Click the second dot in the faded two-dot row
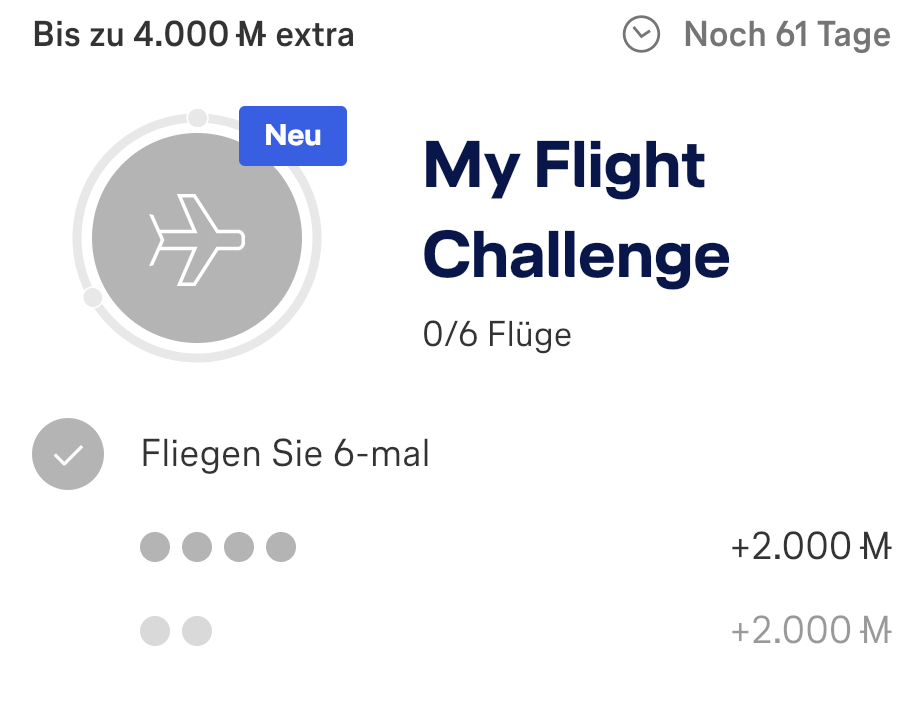 197,631
